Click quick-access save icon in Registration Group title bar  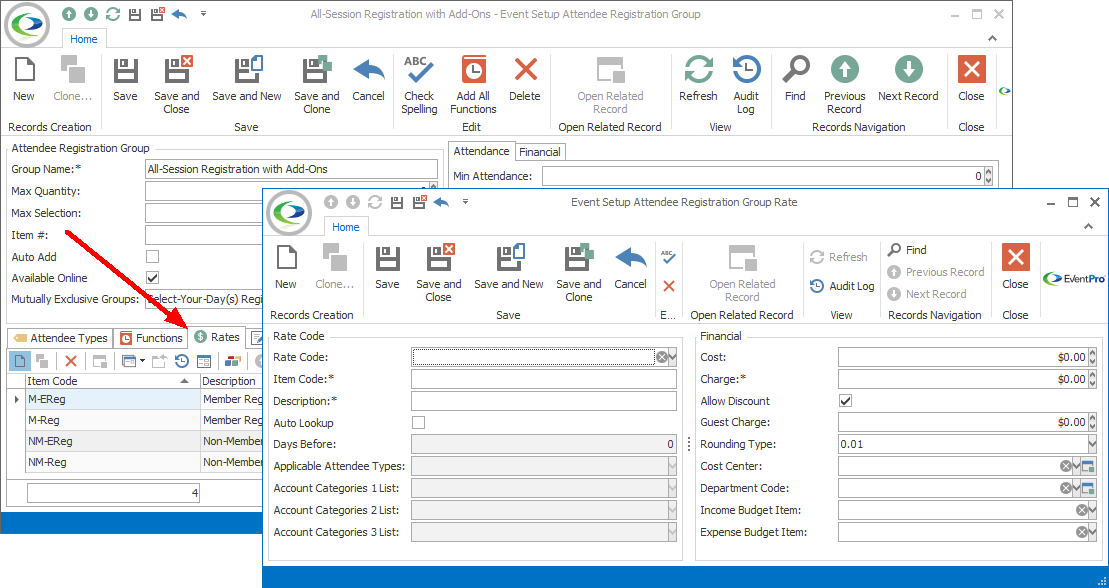(x=136, y=14)
